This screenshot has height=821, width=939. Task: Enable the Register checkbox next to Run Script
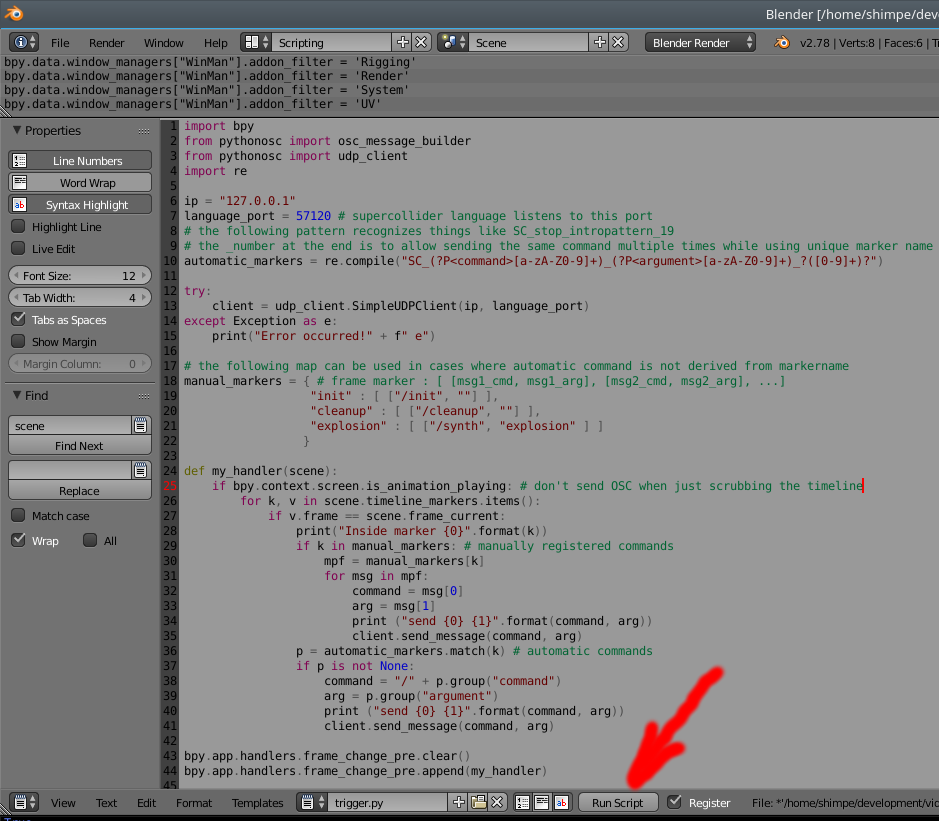[672, 801]
